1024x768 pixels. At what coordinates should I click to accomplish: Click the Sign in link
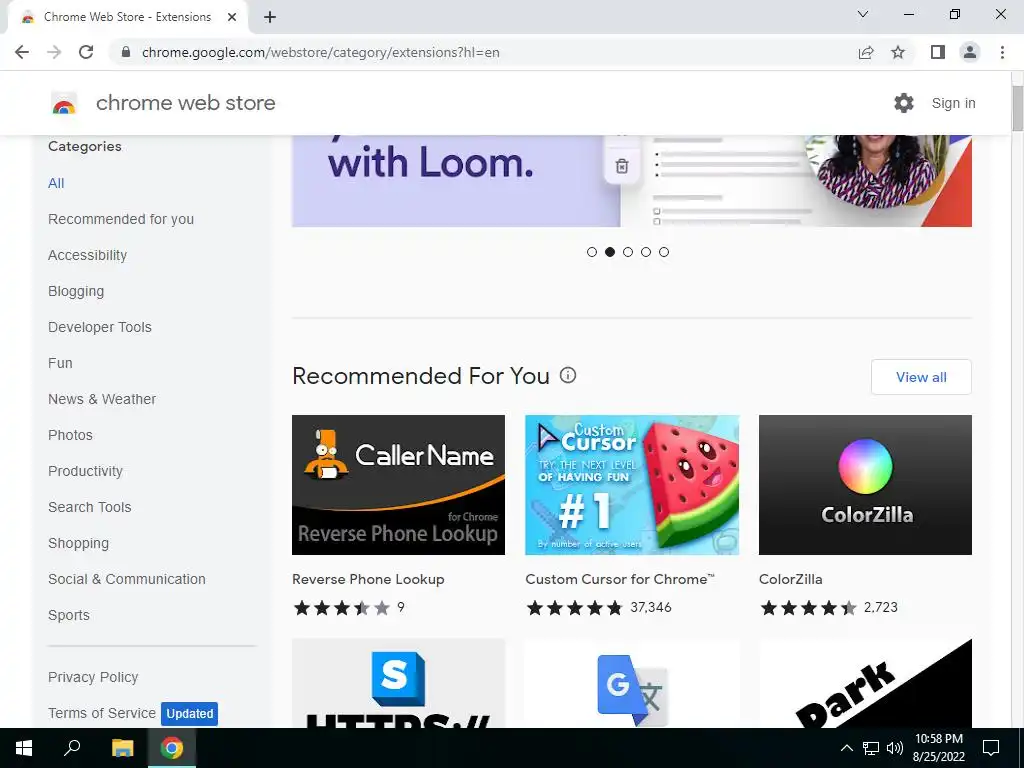953,103
